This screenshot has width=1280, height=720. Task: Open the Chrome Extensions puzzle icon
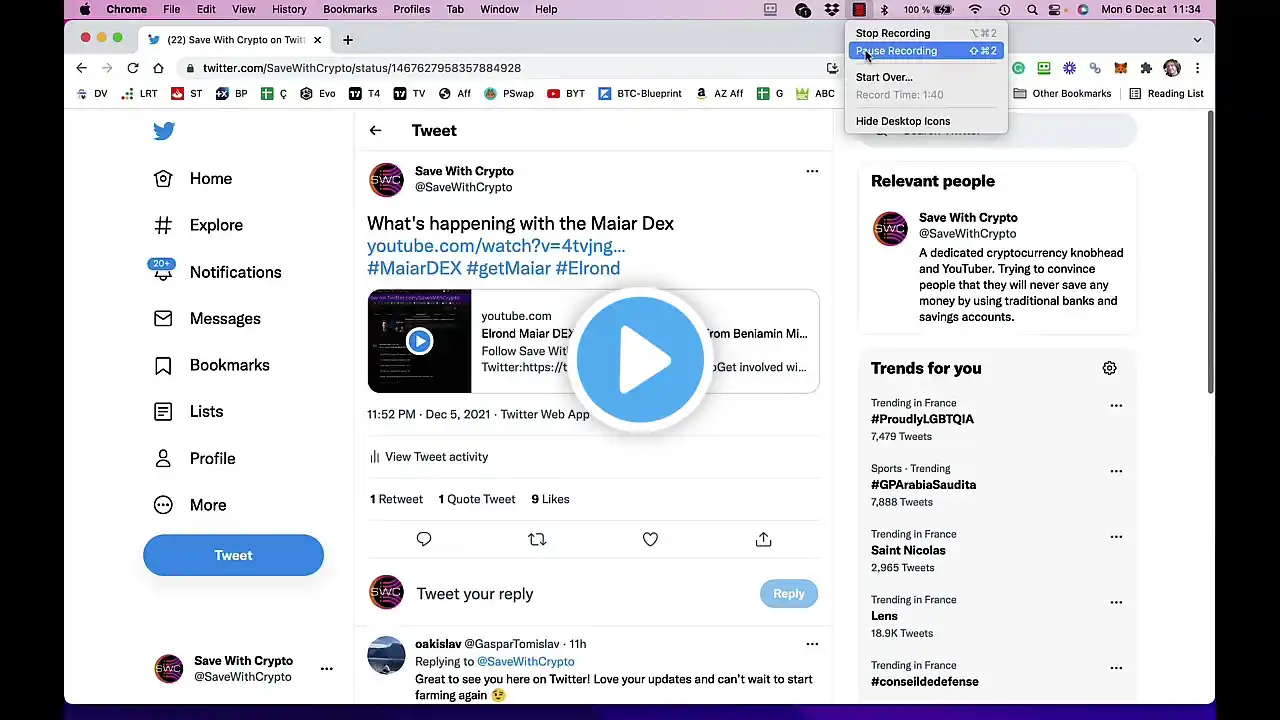(1146, 68)
